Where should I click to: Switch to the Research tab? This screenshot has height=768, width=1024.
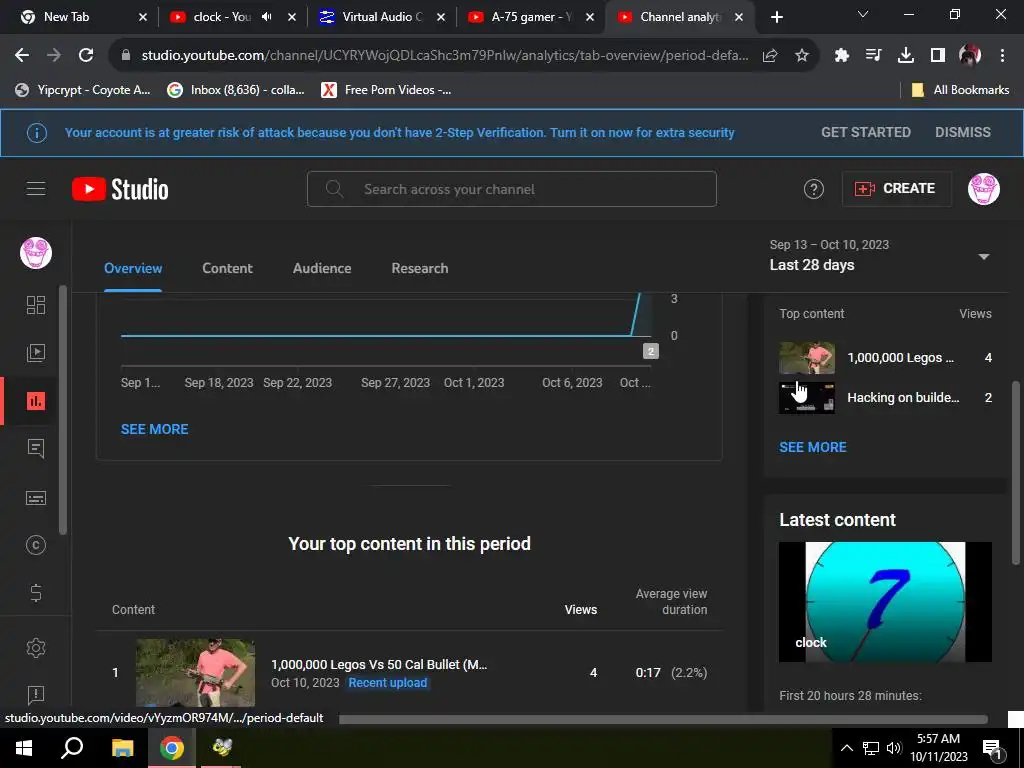click(x=420, y=268)
